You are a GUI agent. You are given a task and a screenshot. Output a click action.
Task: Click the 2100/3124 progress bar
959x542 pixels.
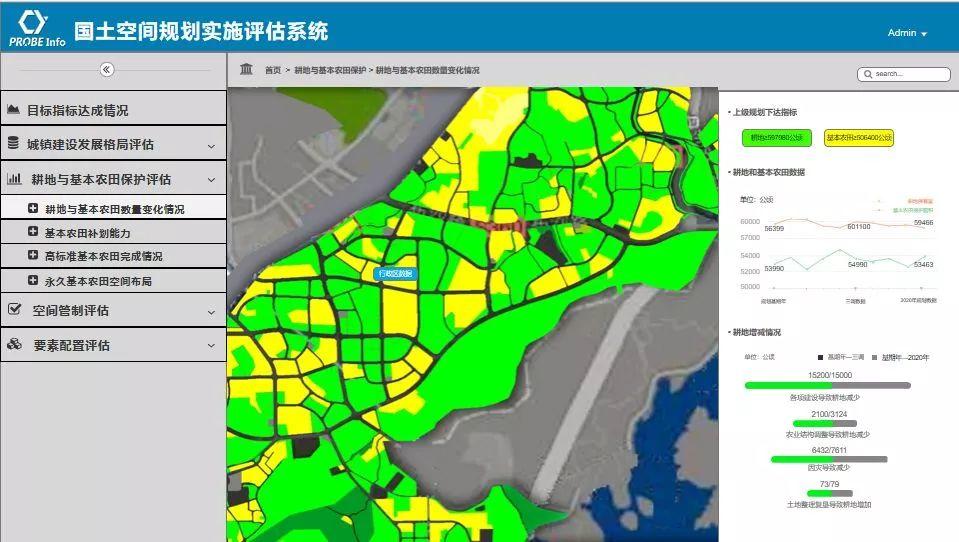pos(824,423)
